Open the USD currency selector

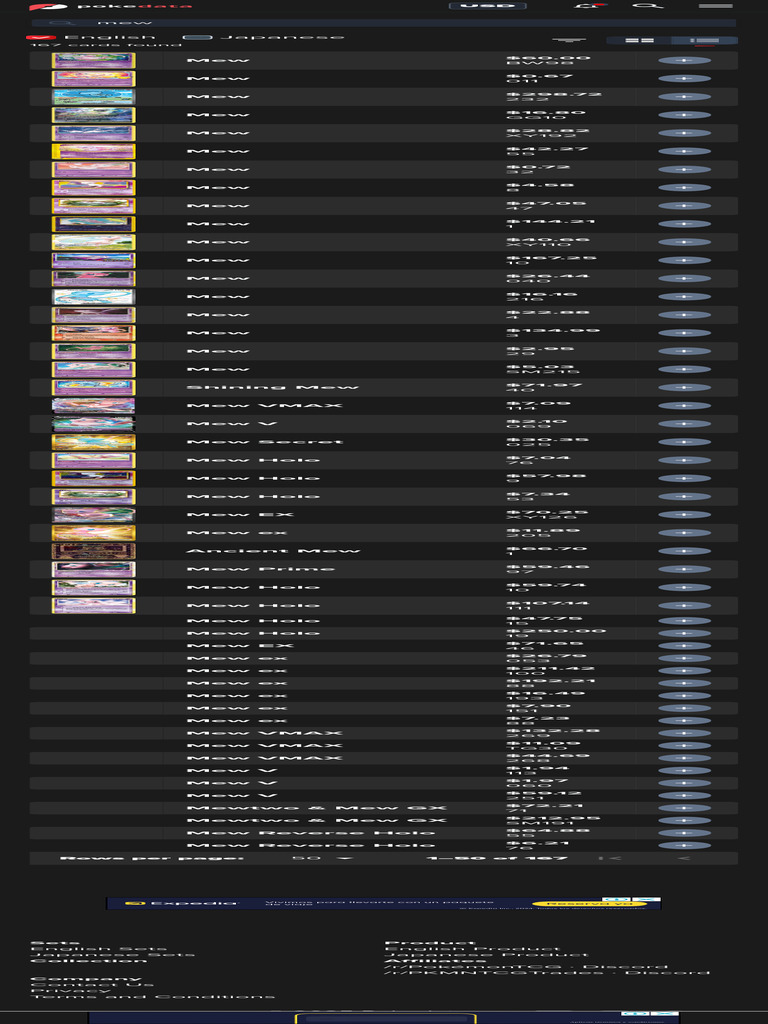pos(488,6)
